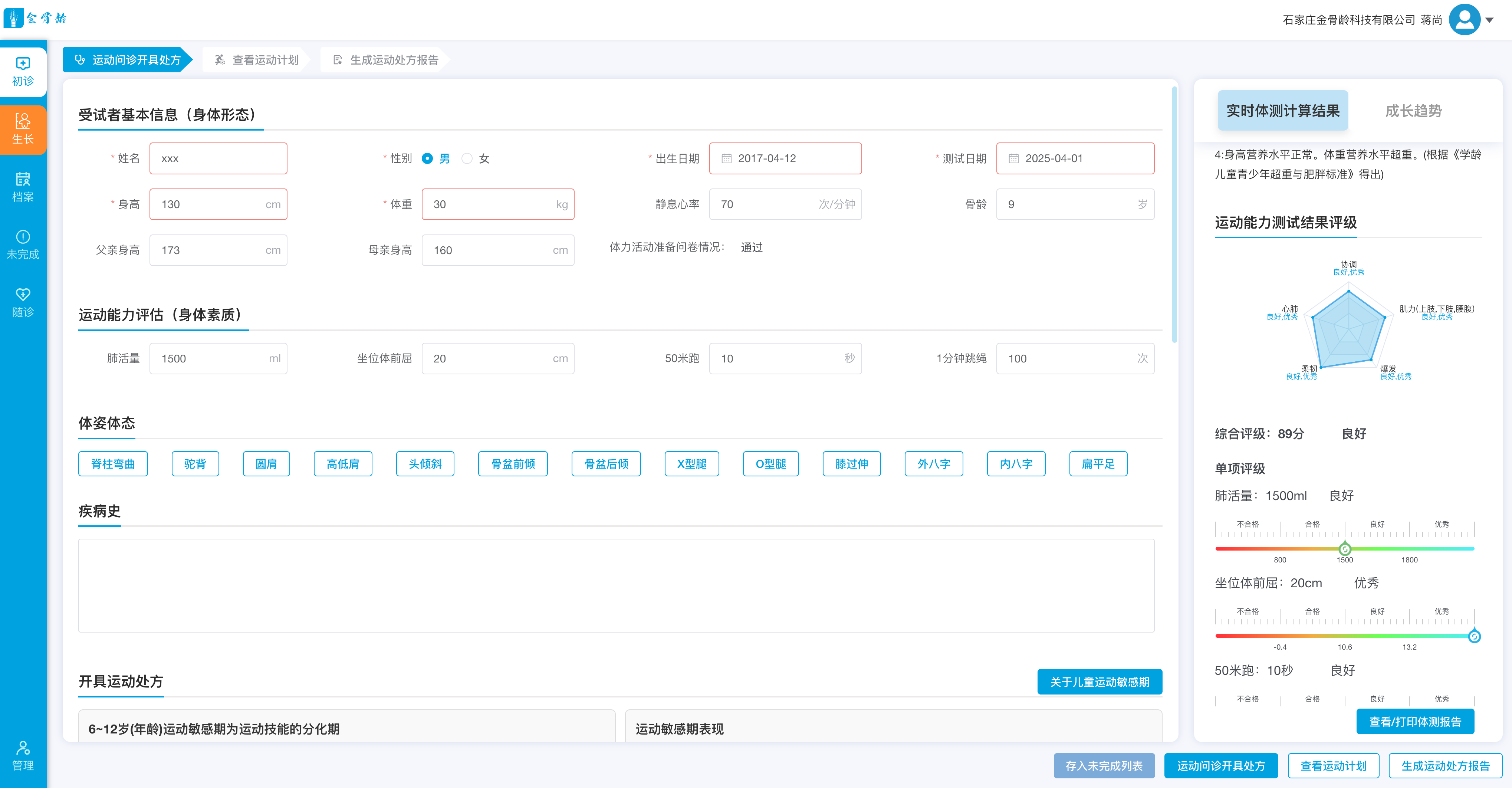Toggle the 扁平足 posture tag

tap(1098, 464)
